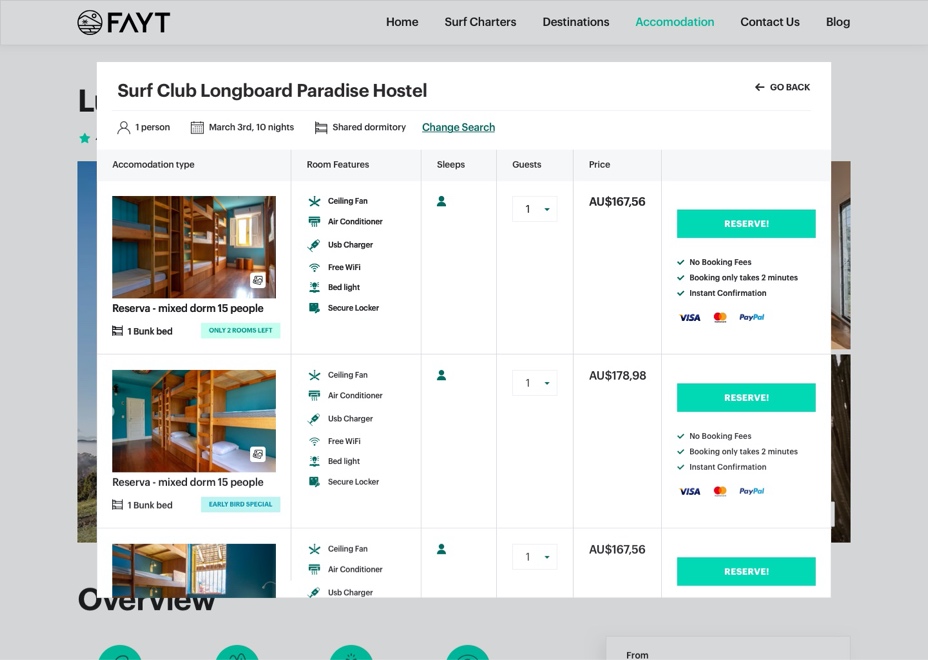Click bunk bed icon under first room
This screenshot has height=660, width=928.
click(117, 331)
